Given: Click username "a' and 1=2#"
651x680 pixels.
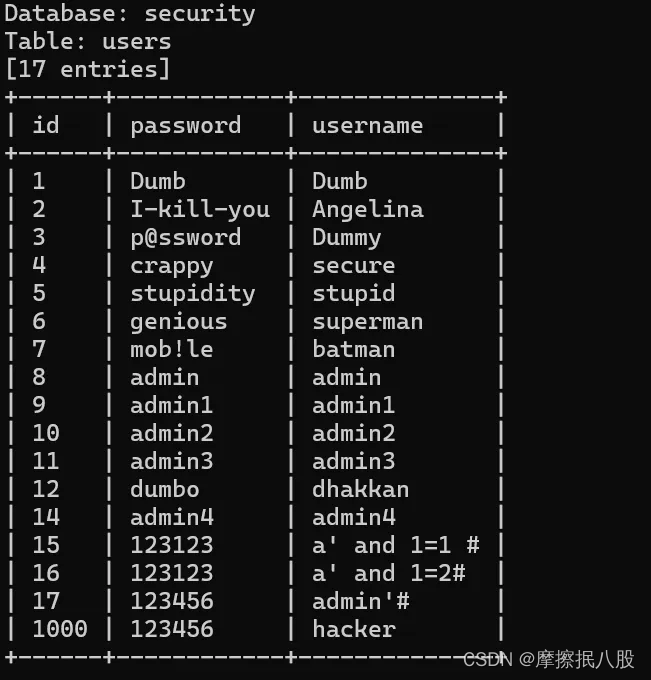Looking at the screenshot, I should [388, 574].
